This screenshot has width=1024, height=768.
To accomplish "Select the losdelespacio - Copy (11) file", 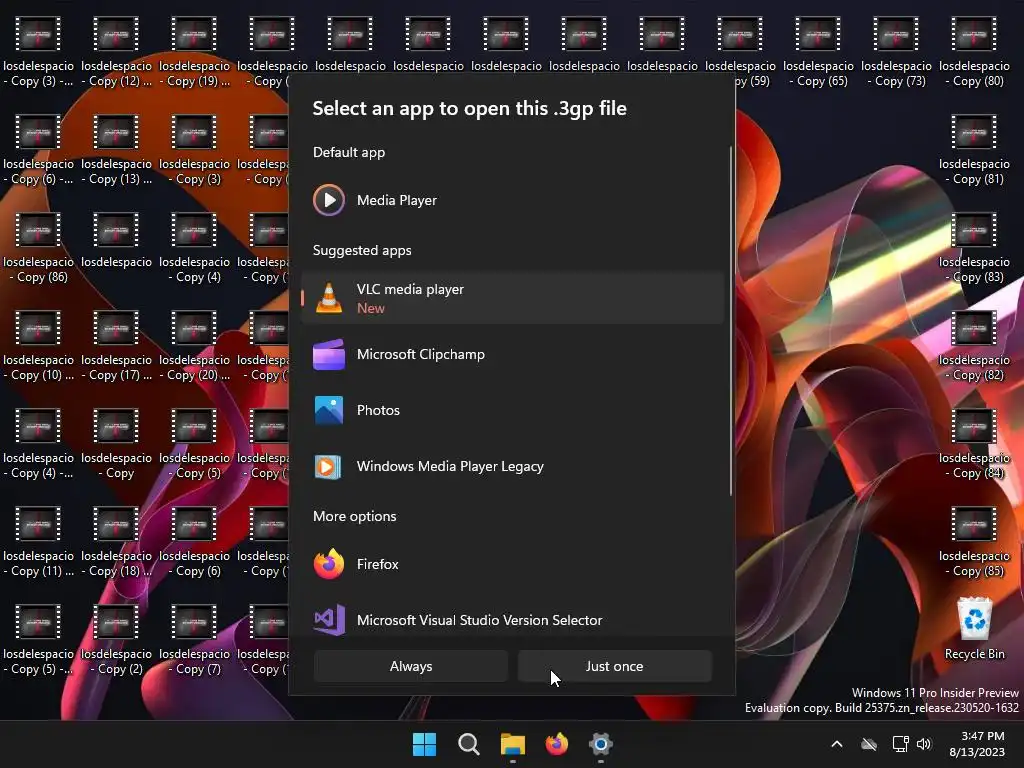I will pyautogui.click(x=39, y=542).
